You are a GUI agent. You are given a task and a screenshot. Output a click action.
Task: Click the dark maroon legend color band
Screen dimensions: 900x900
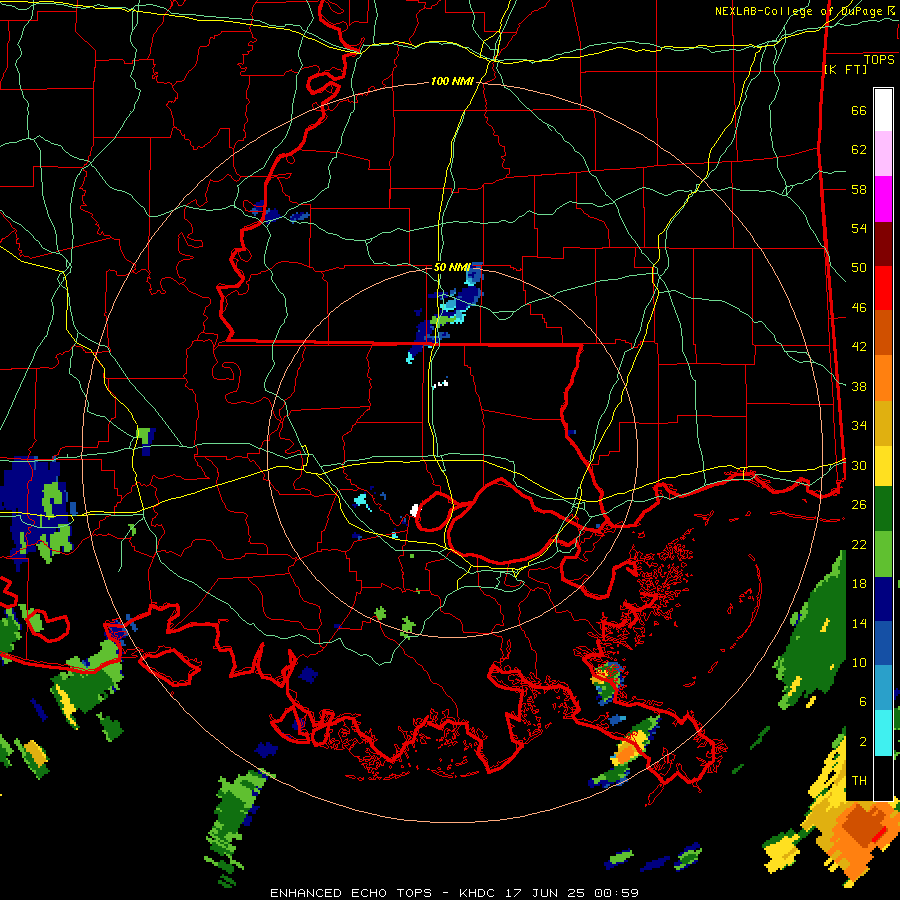click(x=883, y=243)
